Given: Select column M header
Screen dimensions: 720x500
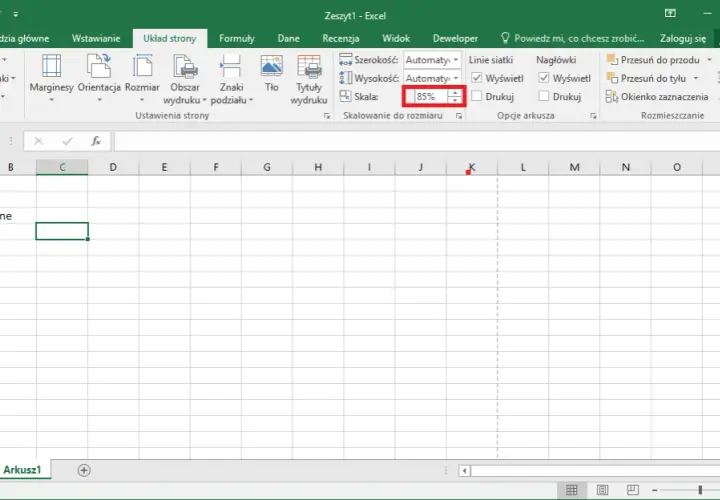Looking at the screenshot, I should coord(574,168).
